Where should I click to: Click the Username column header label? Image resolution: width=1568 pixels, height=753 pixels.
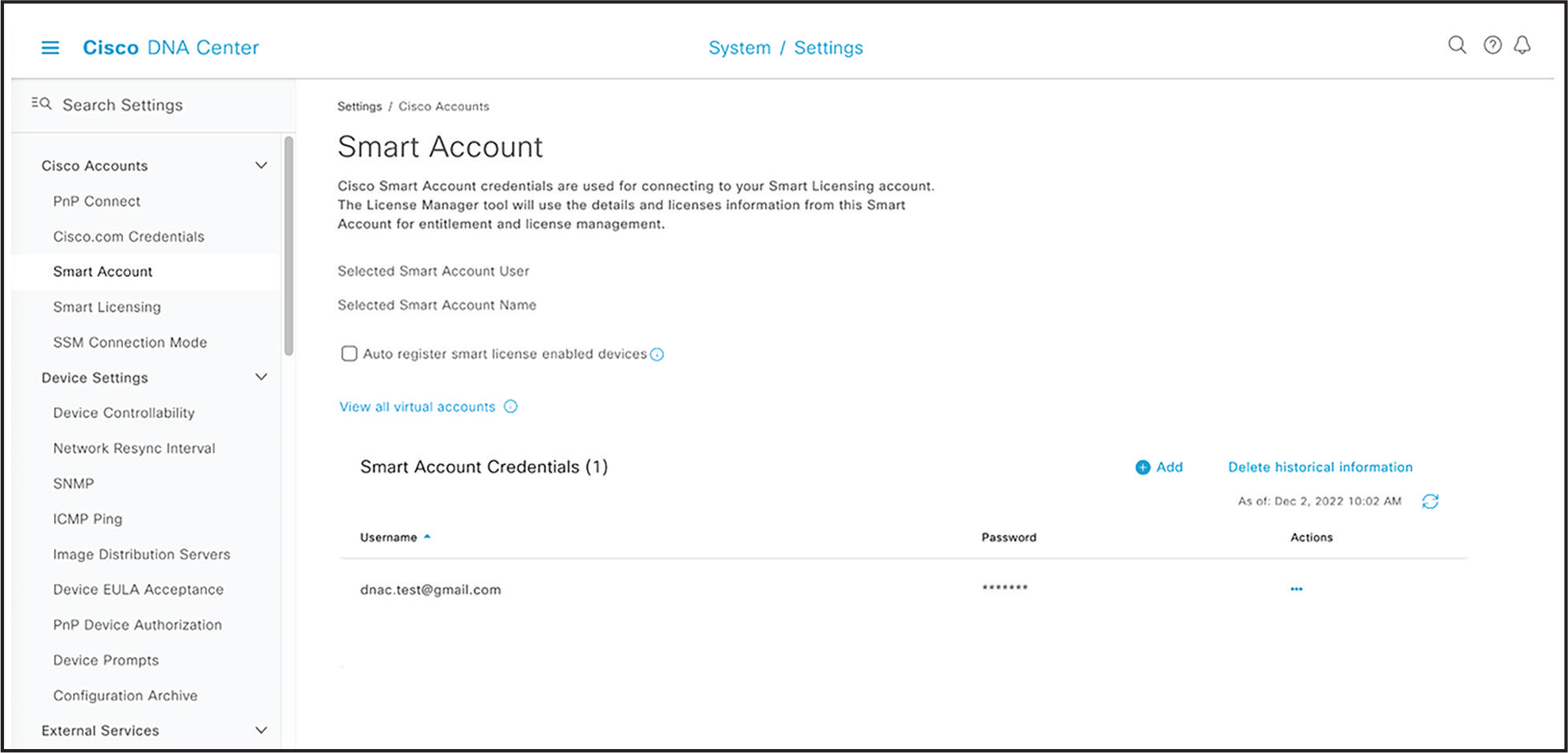click(x=388, y=537)
